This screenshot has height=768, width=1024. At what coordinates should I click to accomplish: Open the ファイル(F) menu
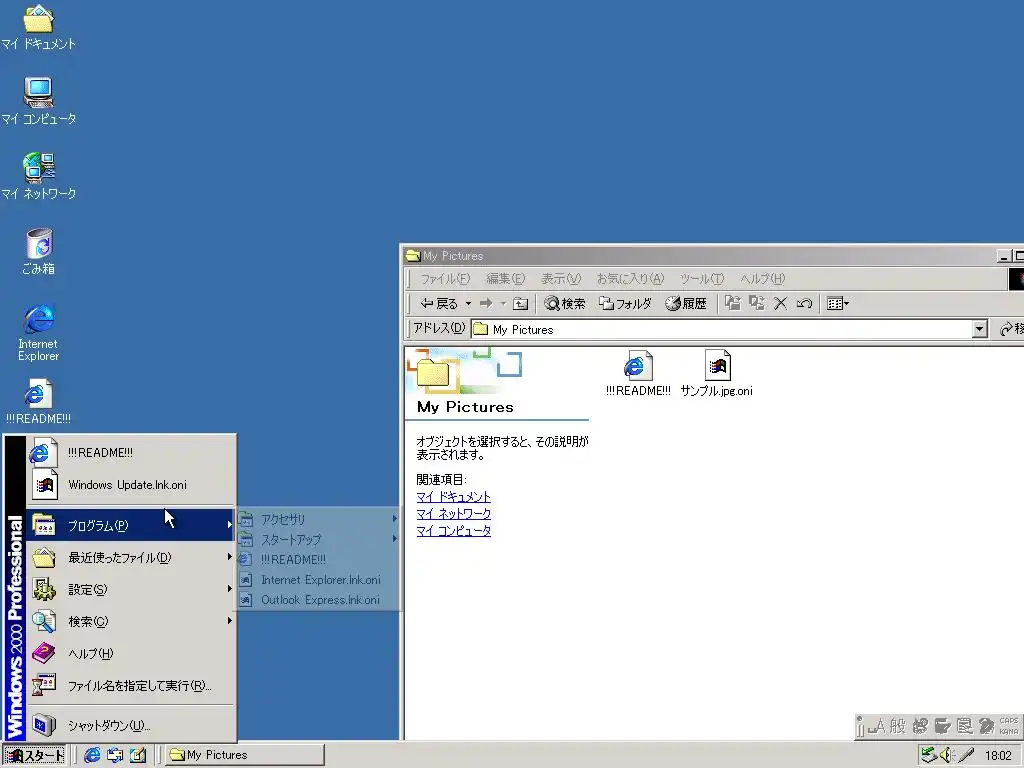pos(445,279)
